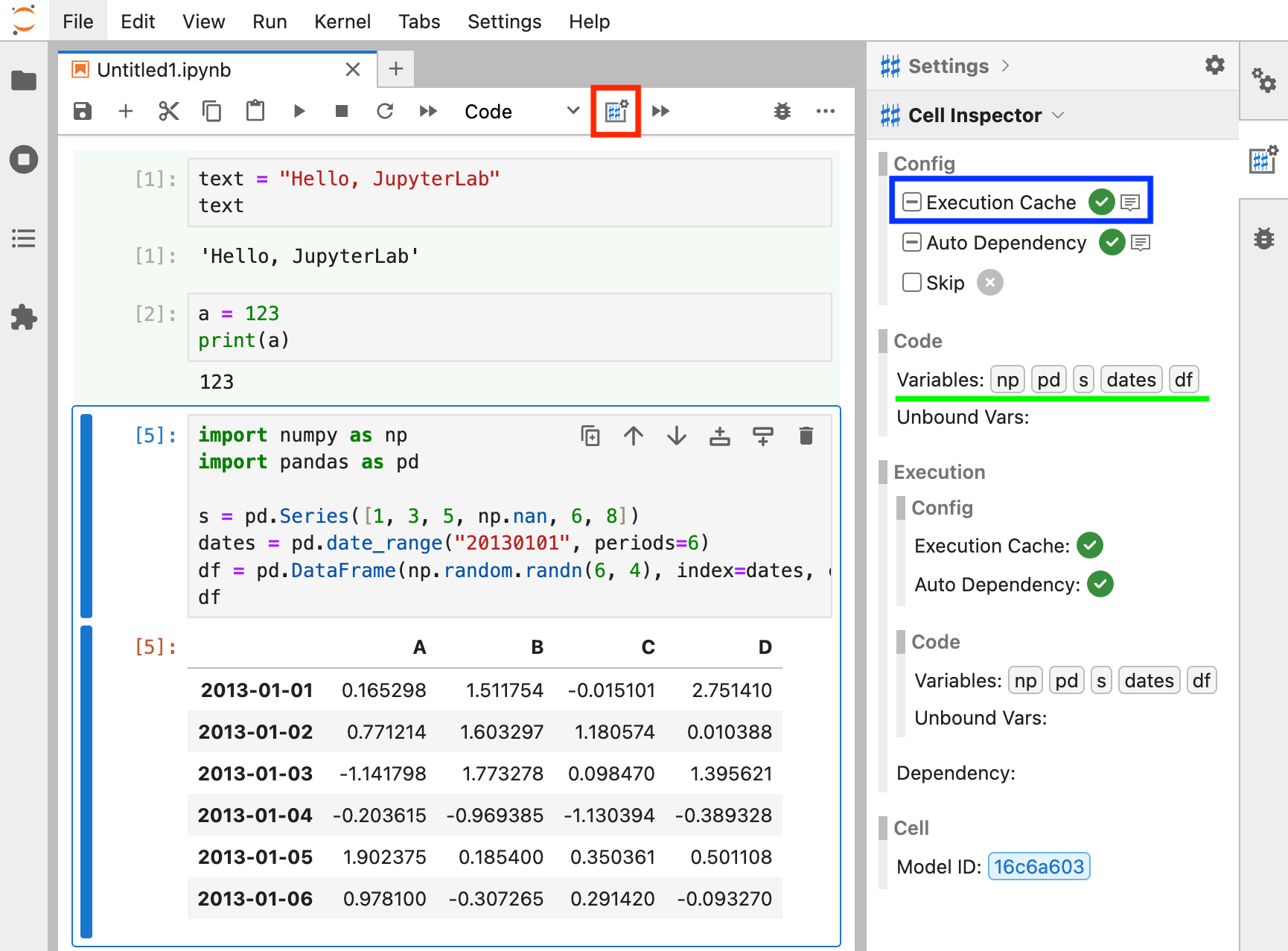Click the Save notebook icon

[x=83, y=112]
